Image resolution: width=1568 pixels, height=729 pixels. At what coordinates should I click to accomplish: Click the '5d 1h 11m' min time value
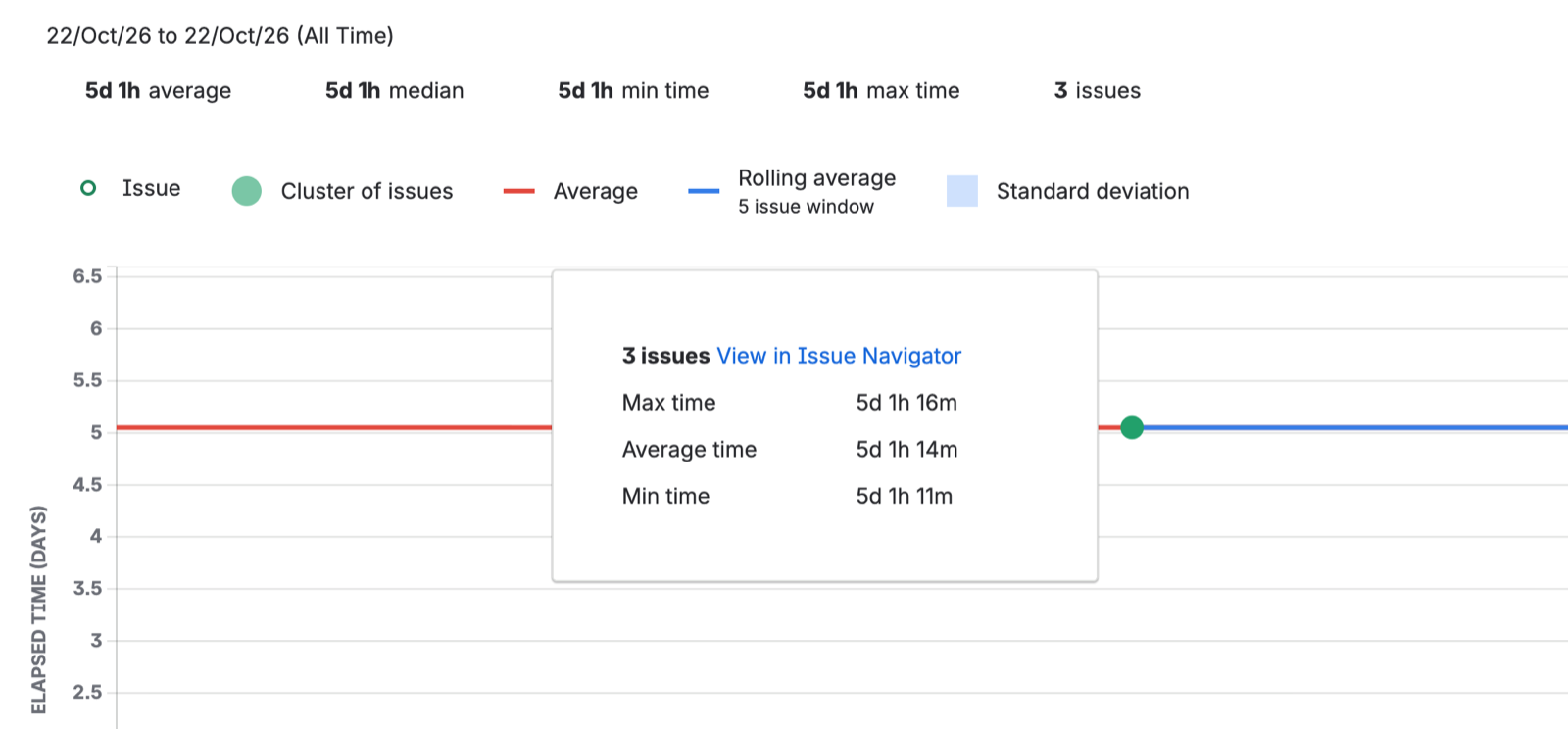click(905, 497)
